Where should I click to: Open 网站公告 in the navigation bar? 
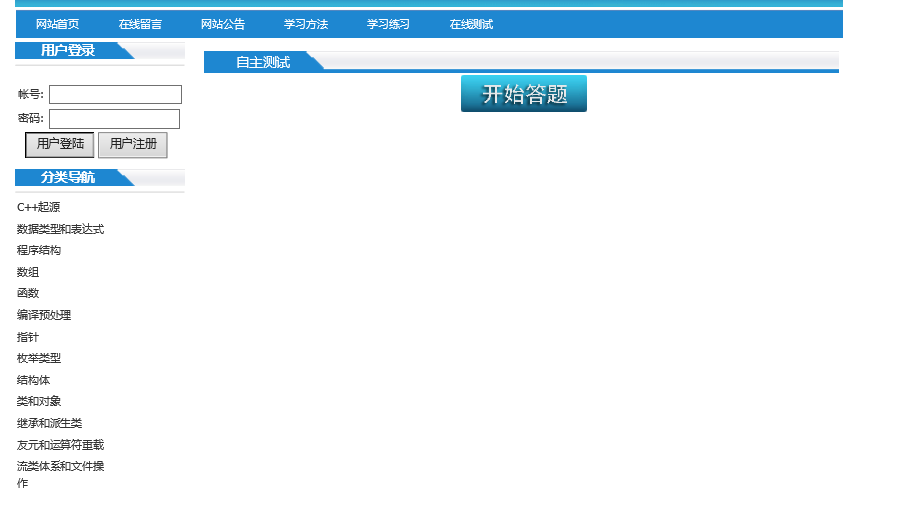223,25
